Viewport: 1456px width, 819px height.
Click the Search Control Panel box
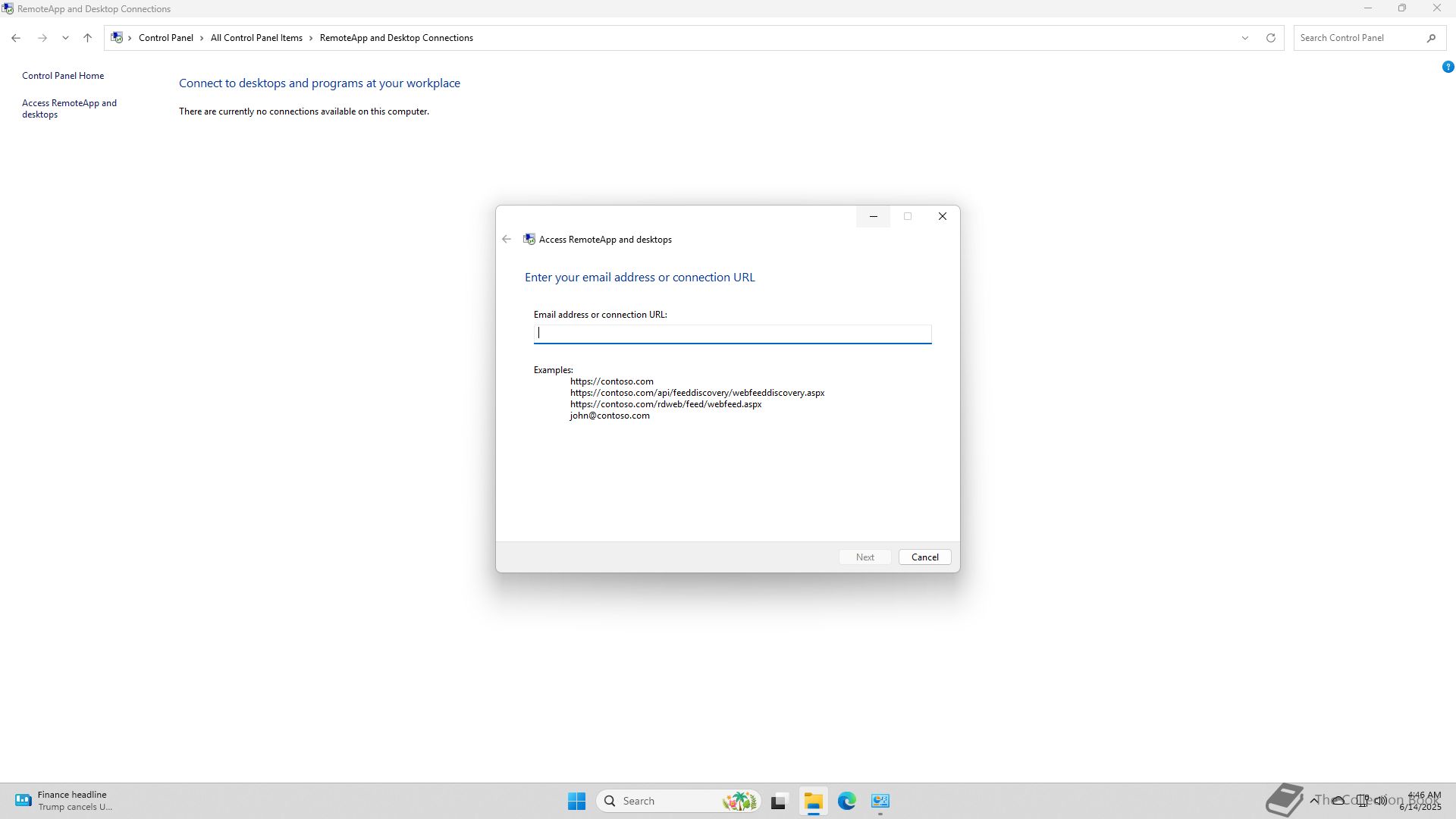pos(1357,38)
